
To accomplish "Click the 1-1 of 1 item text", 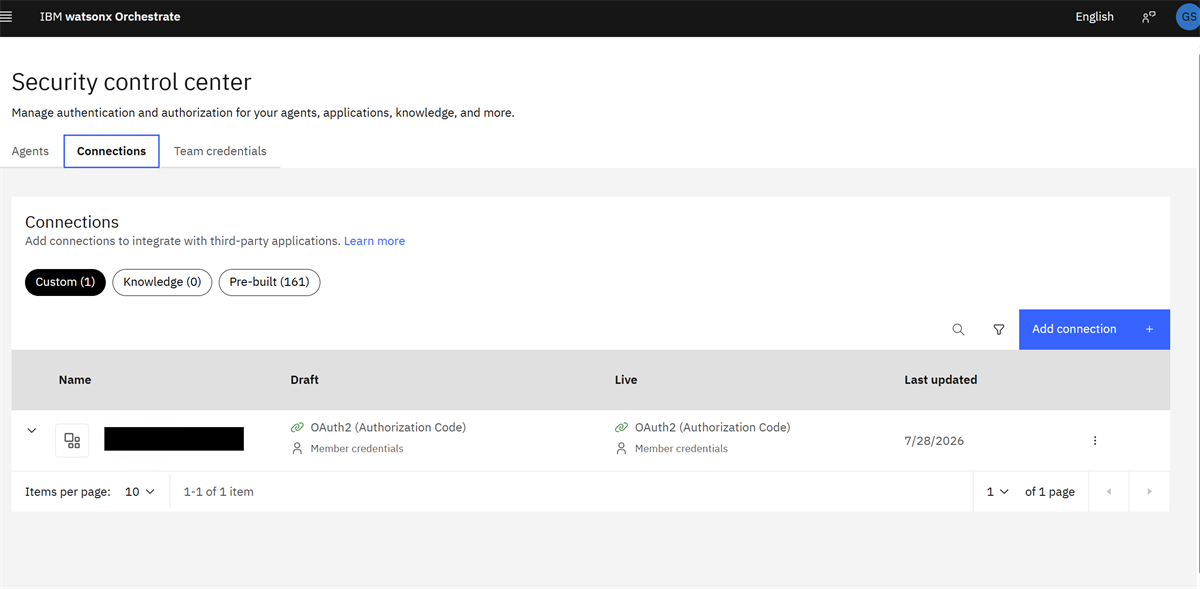I will [x=219, y=492].
